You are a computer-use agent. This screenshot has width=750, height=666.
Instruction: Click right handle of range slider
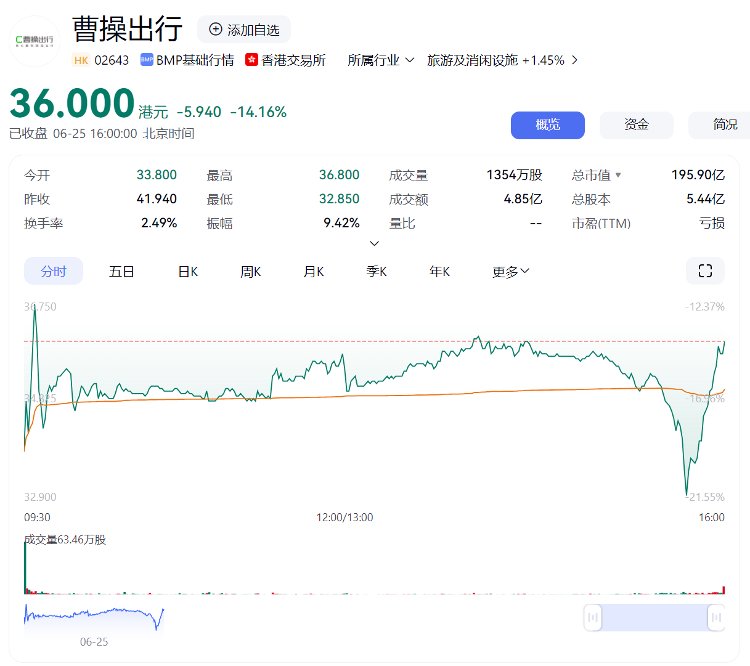pos(716,618)
